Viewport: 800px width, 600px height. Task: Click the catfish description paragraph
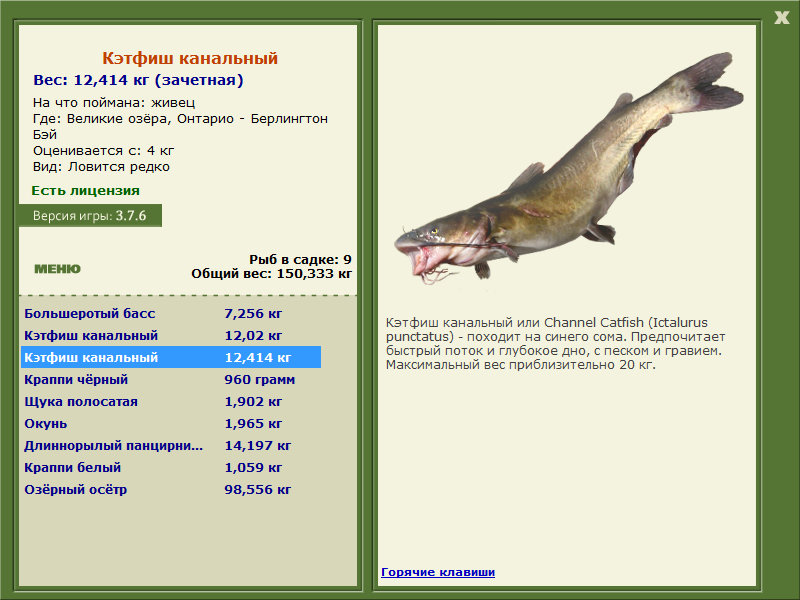click(x=556, y=343)
